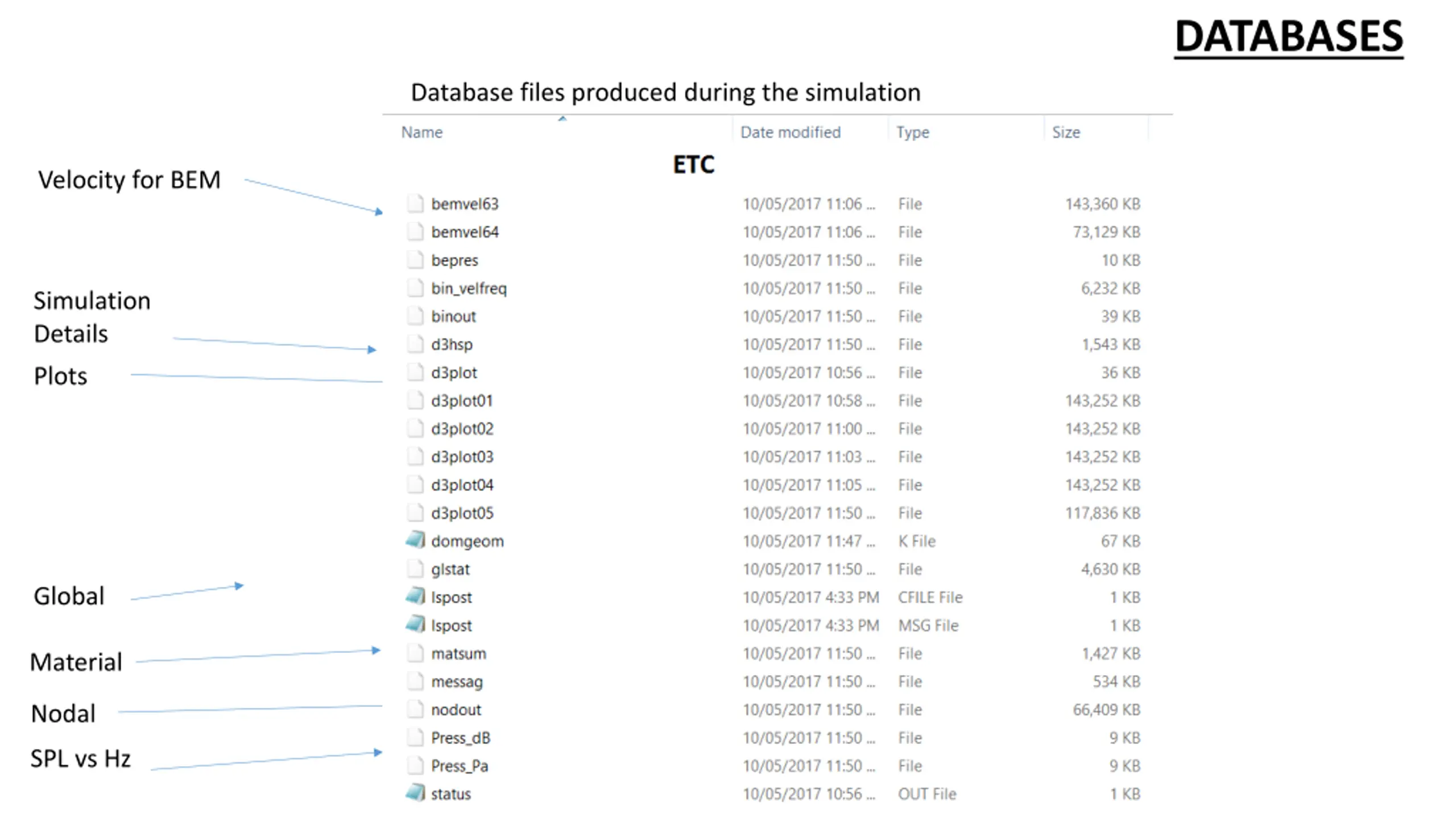Sort files by the Name column

point(422,133)
